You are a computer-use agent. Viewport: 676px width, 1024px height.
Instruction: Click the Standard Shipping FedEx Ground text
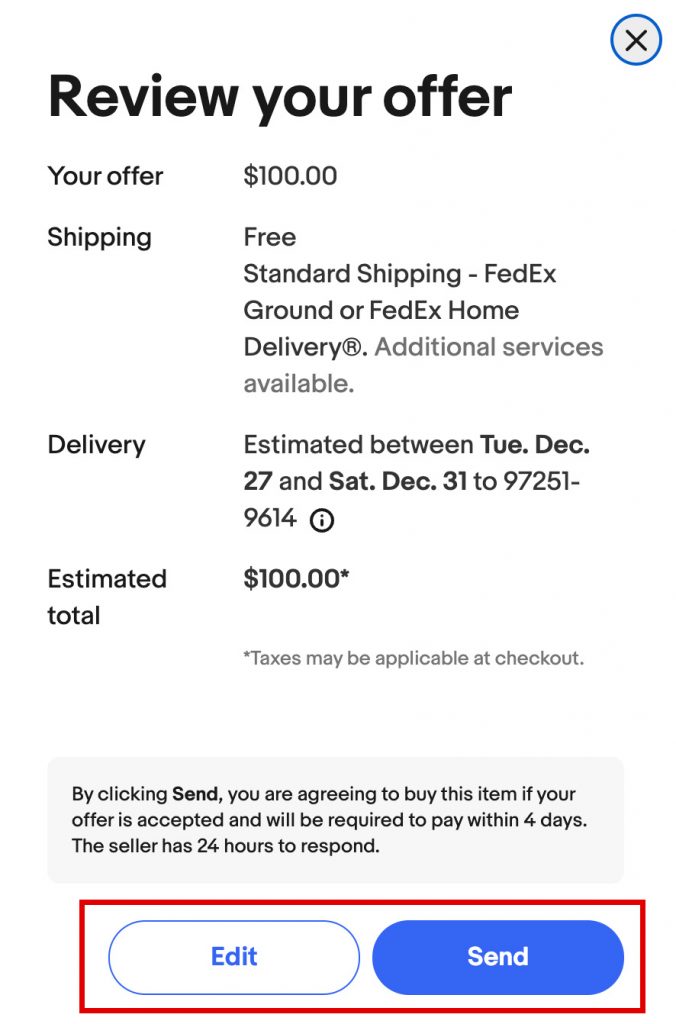tap(399, 292)
